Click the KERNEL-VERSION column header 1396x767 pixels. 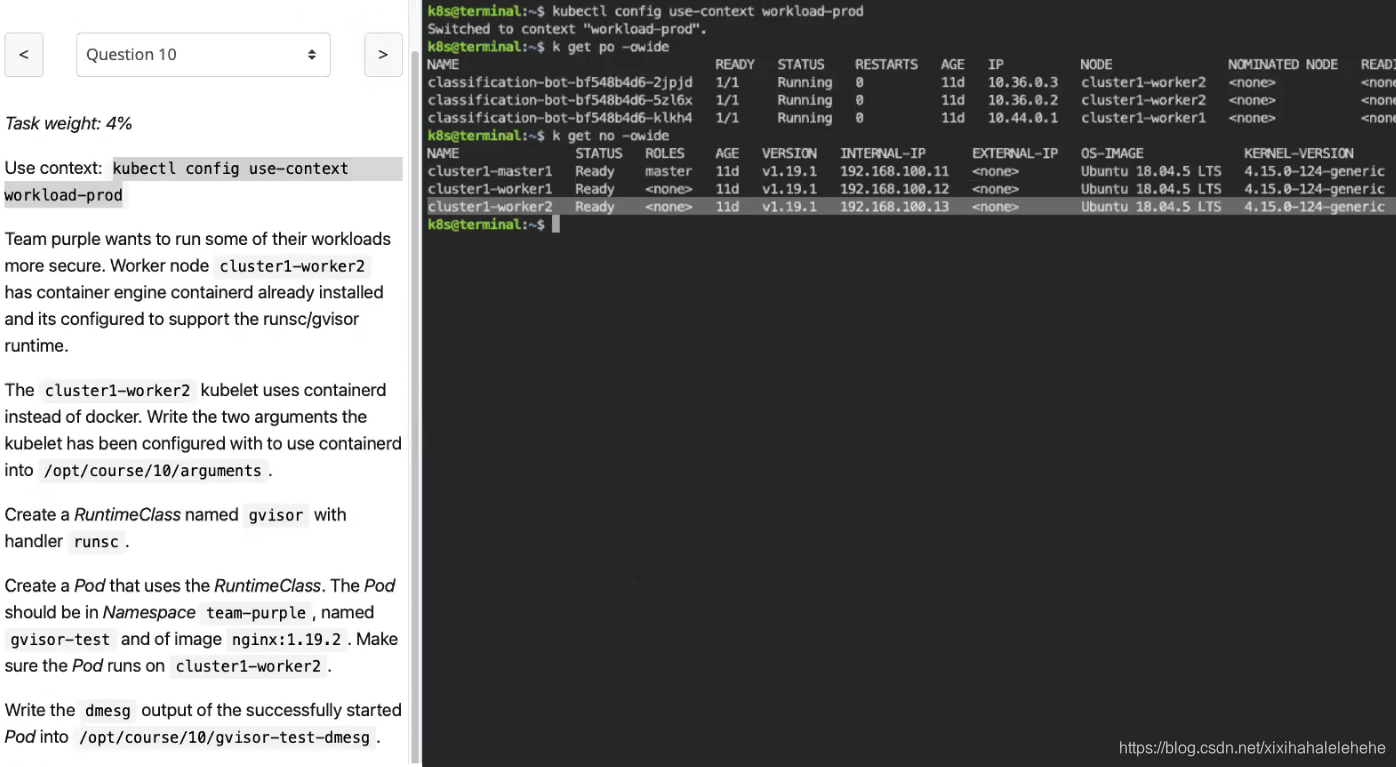click(x=1298, y=153)
